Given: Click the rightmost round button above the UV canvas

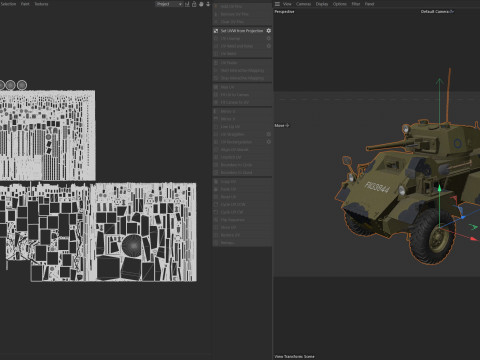Looking at the screenshot, I should point(22,85).
